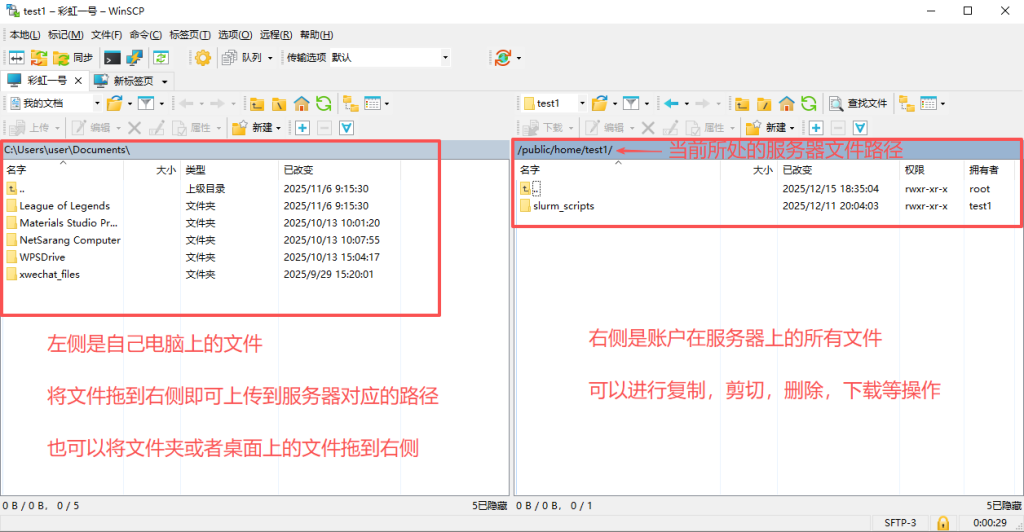
Task: Switch to the 新标签页 tab
Action: point(131,80)
